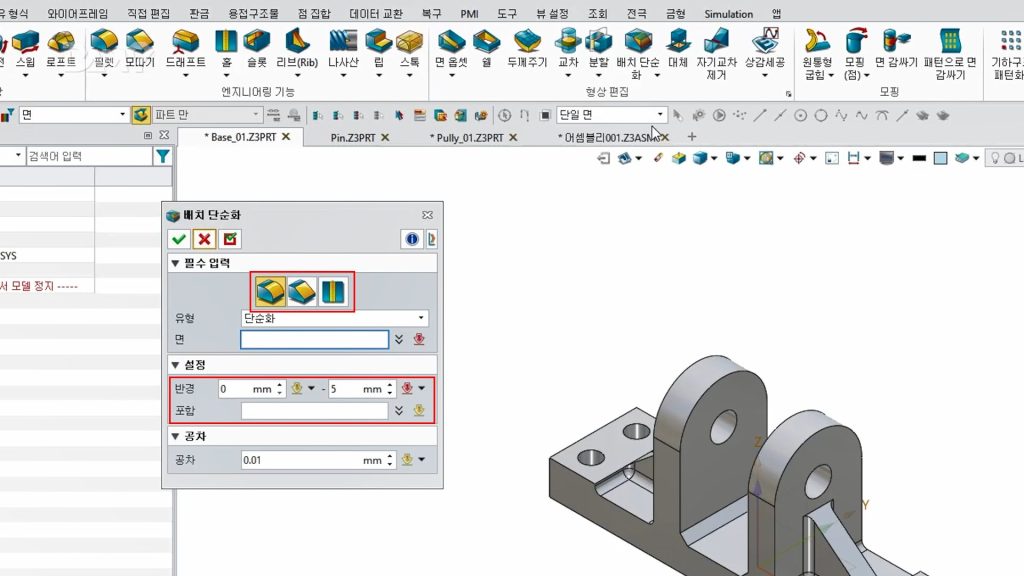This screenshot has height=576, width=1024.
Task: Toggle the first simplify mode icon in 필수 입력
Action: (271, 292)
